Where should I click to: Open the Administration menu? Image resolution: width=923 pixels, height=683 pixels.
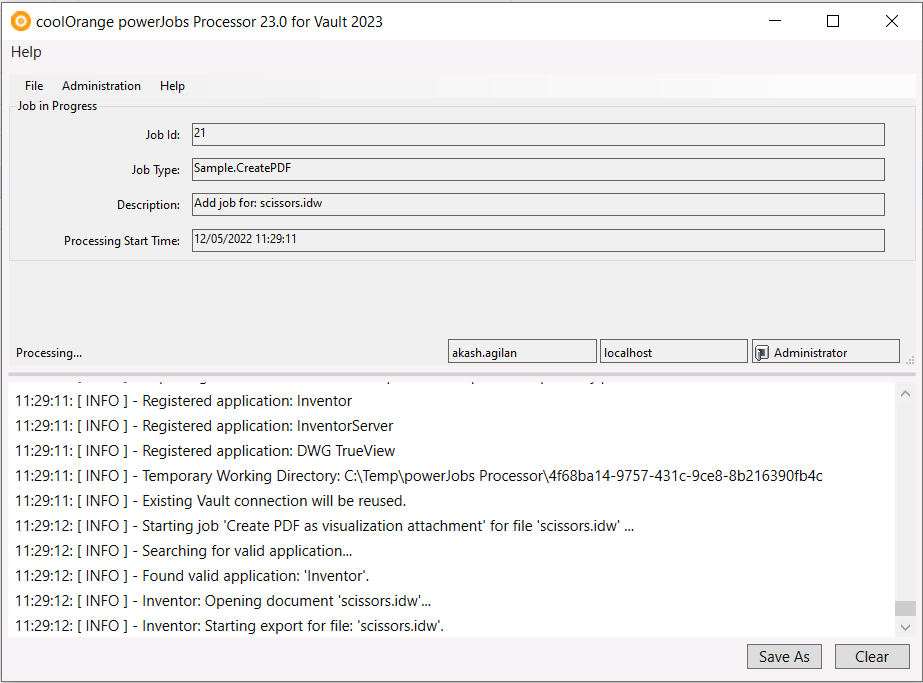tap(101, 86)
